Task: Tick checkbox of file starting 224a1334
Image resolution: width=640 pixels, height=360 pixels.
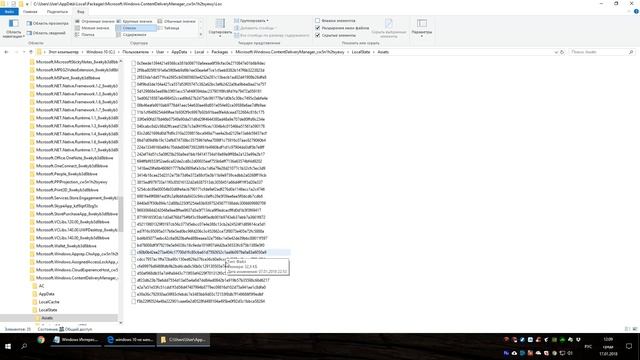Action: (x=133, y=147)
